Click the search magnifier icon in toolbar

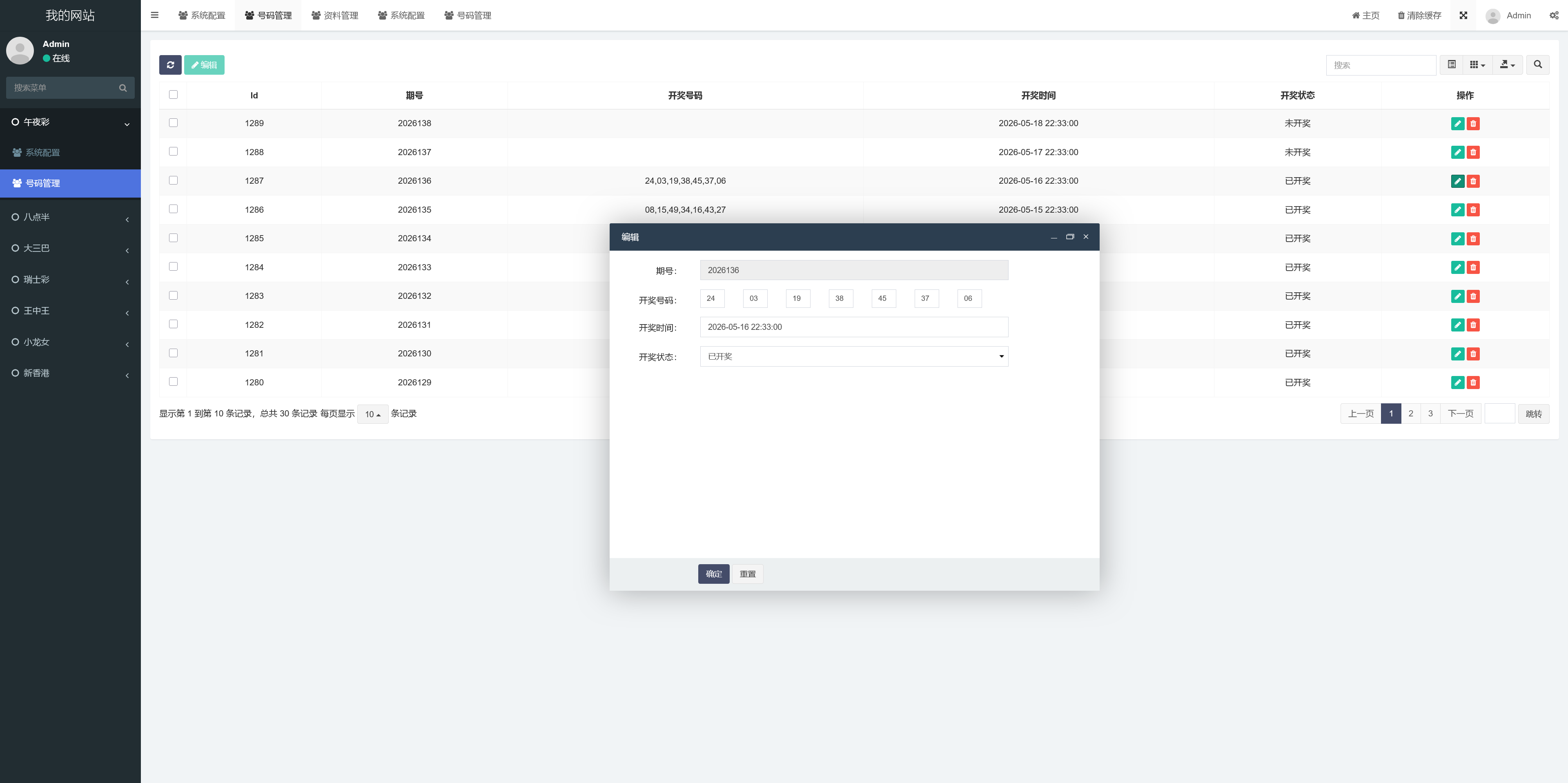point(1537,65)
